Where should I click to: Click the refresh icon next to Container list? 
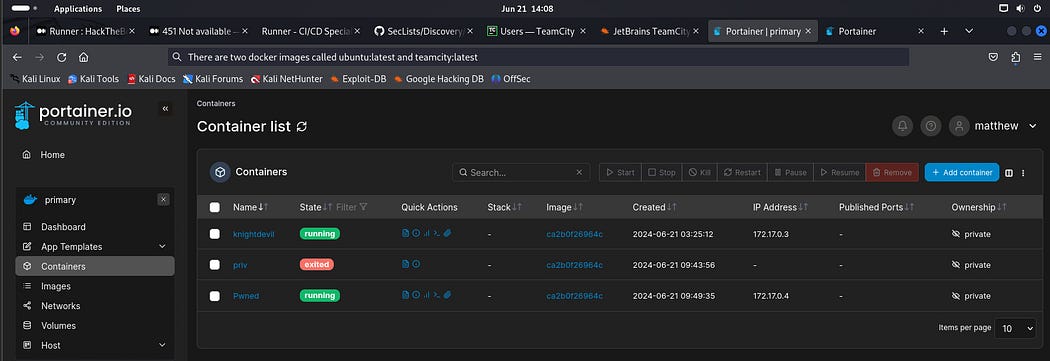[302, 127]
